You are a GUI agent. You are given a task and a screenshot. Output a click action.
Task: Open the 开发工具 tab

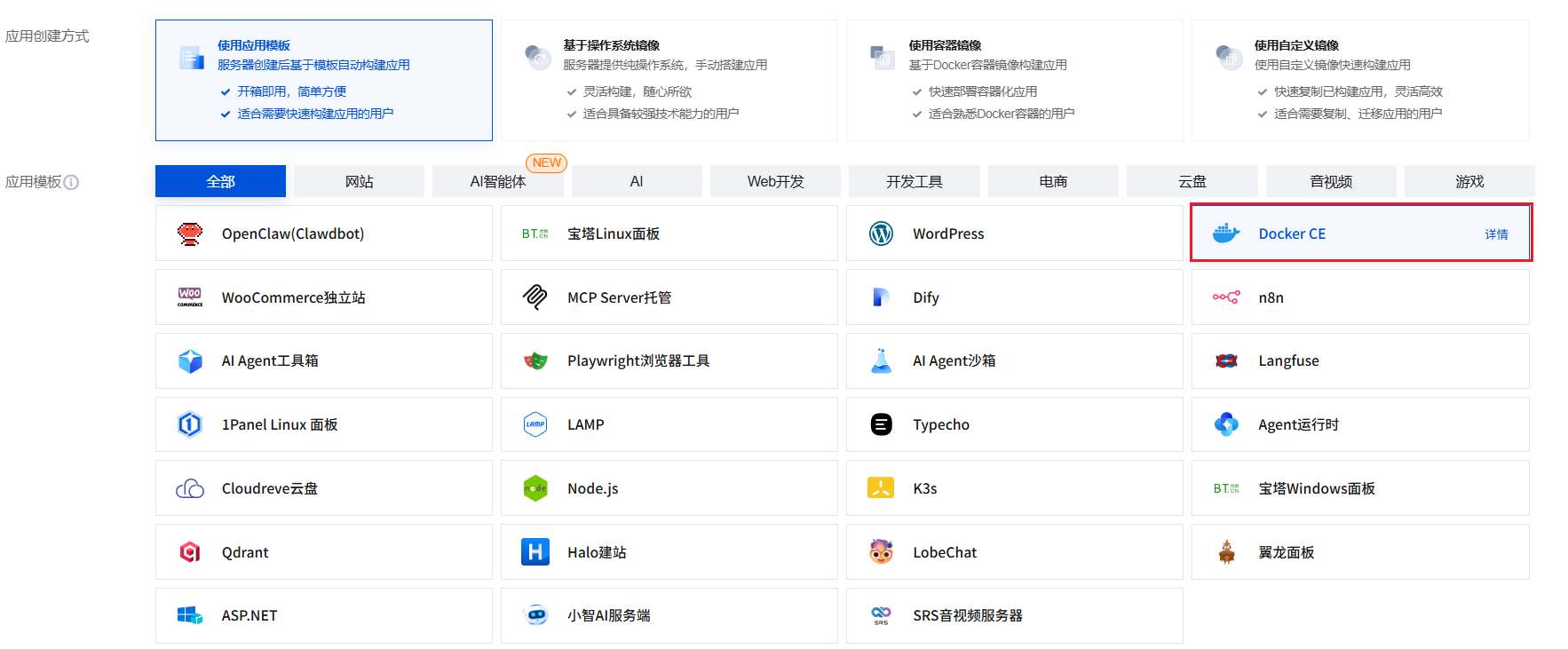[x=915, y=181]
